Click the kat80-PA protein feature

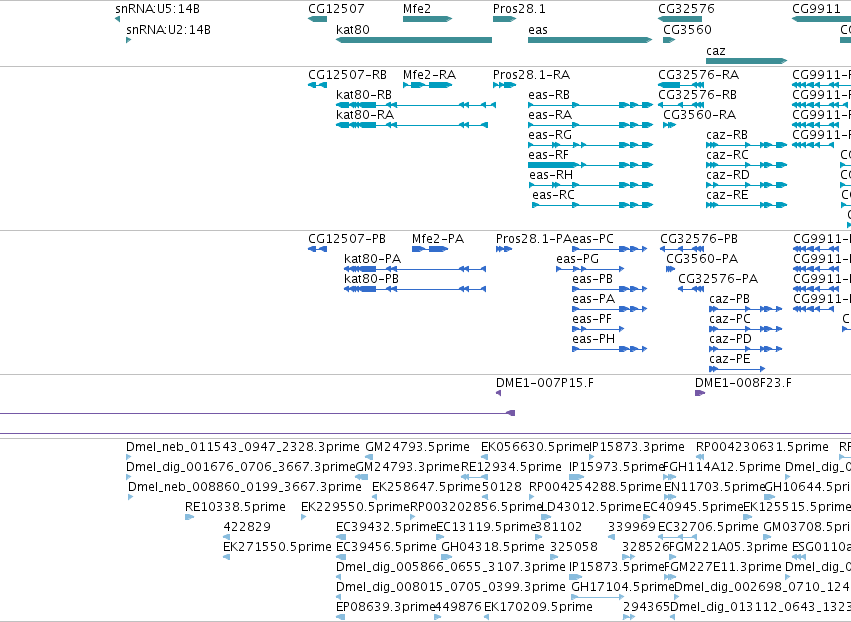click(x=415, y=269)
